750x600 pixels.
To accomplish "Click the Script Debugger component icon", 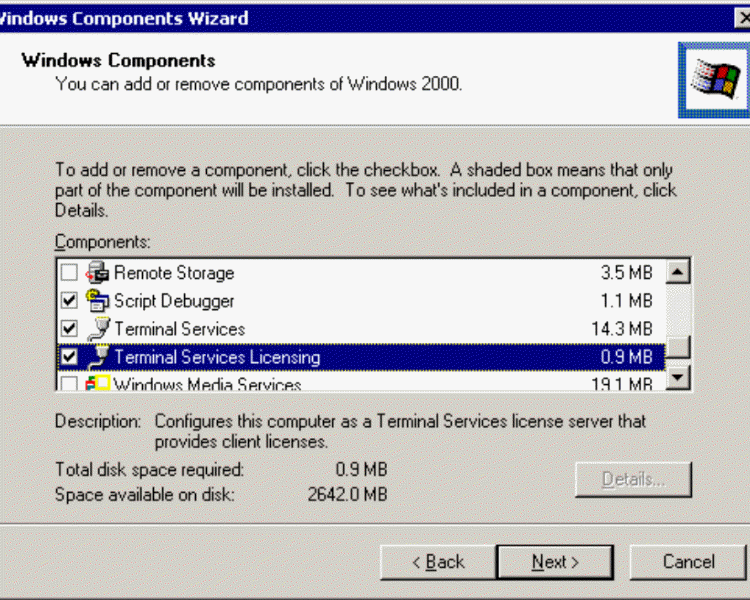I will click(98, 300).
